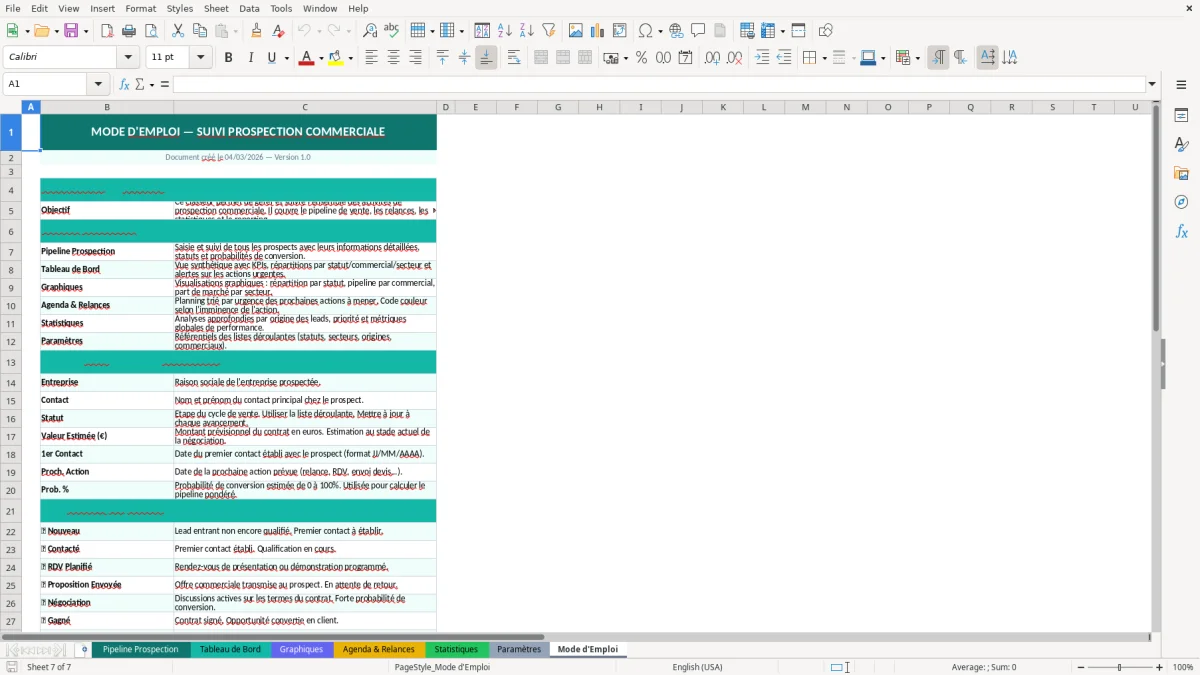
Task: Click Sort Descending icon
Action: [526, 31]
